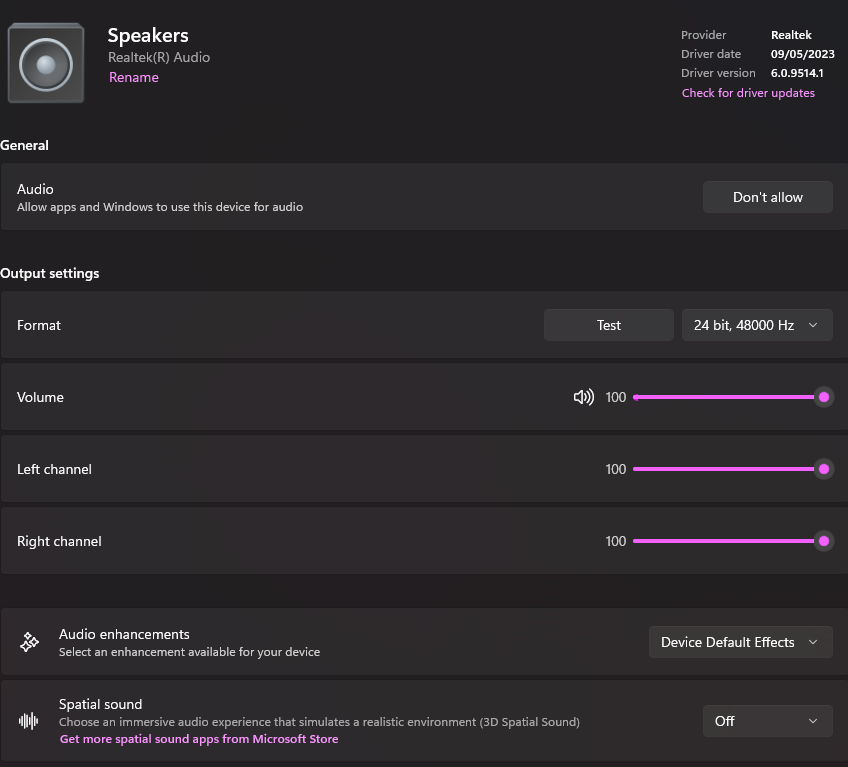The width and height of the screenshot is (848, 767).
Task: Click the Spatial sound waveform icon
Action: point(29,720)
